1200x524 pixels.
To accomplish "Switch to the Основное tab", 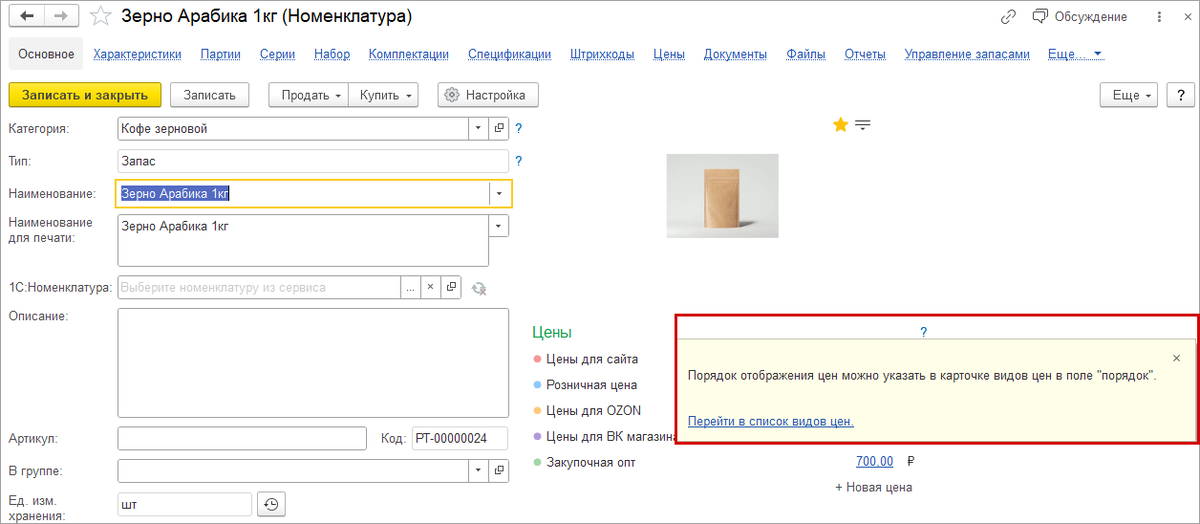I will point(46,54).
